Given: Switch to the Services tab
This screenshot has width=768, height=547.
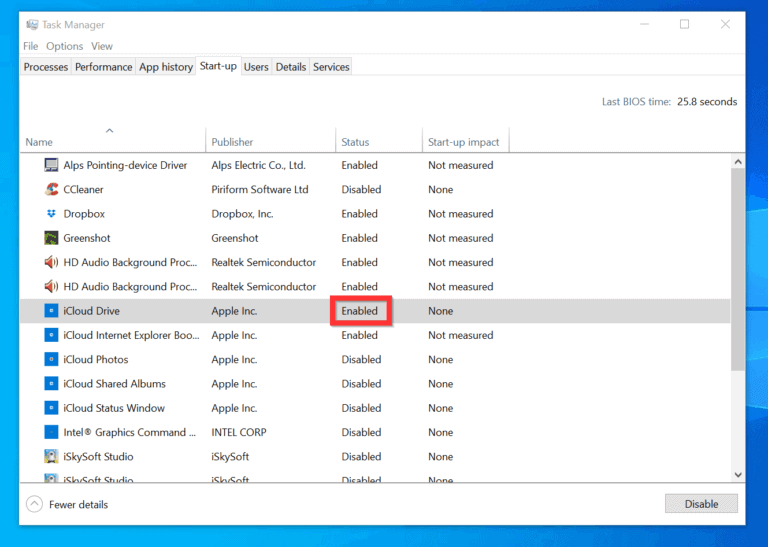Looking at the screenshot, I should point(331,67).
